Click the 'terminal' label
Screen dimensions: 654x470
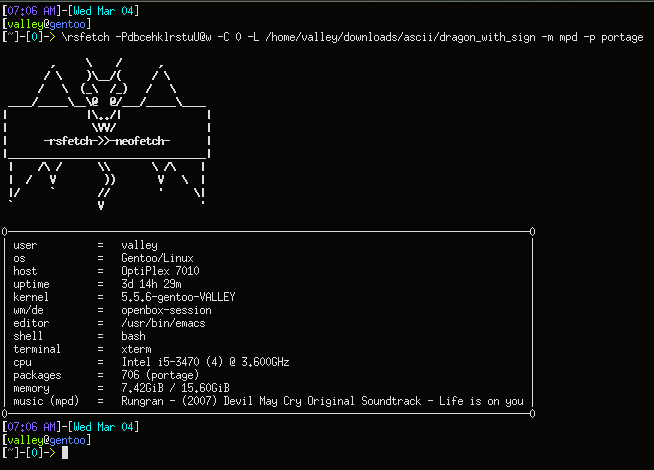37,349
